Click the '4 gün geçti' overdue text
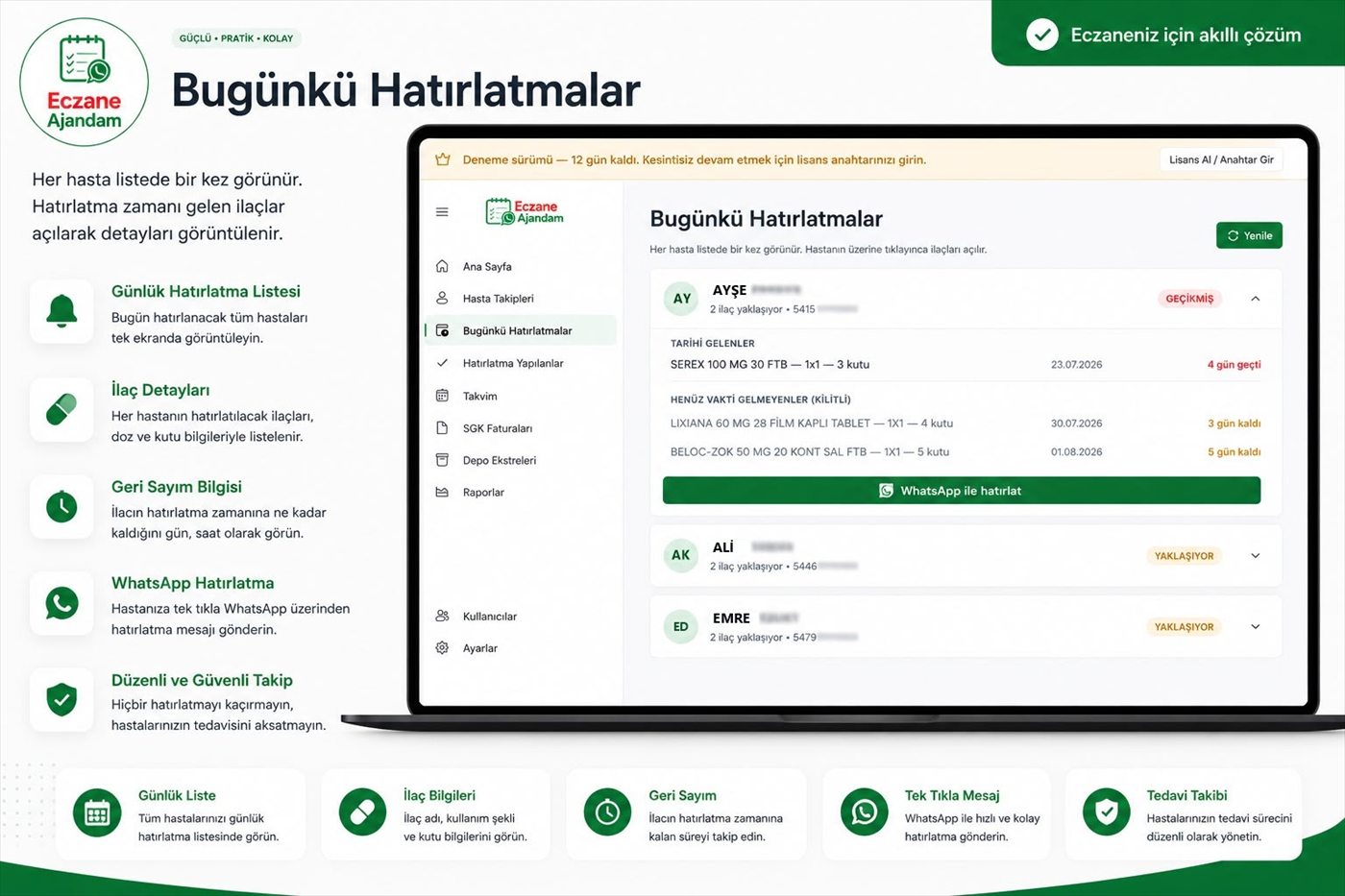The image size is (1345, 896). coord(1234,364)
